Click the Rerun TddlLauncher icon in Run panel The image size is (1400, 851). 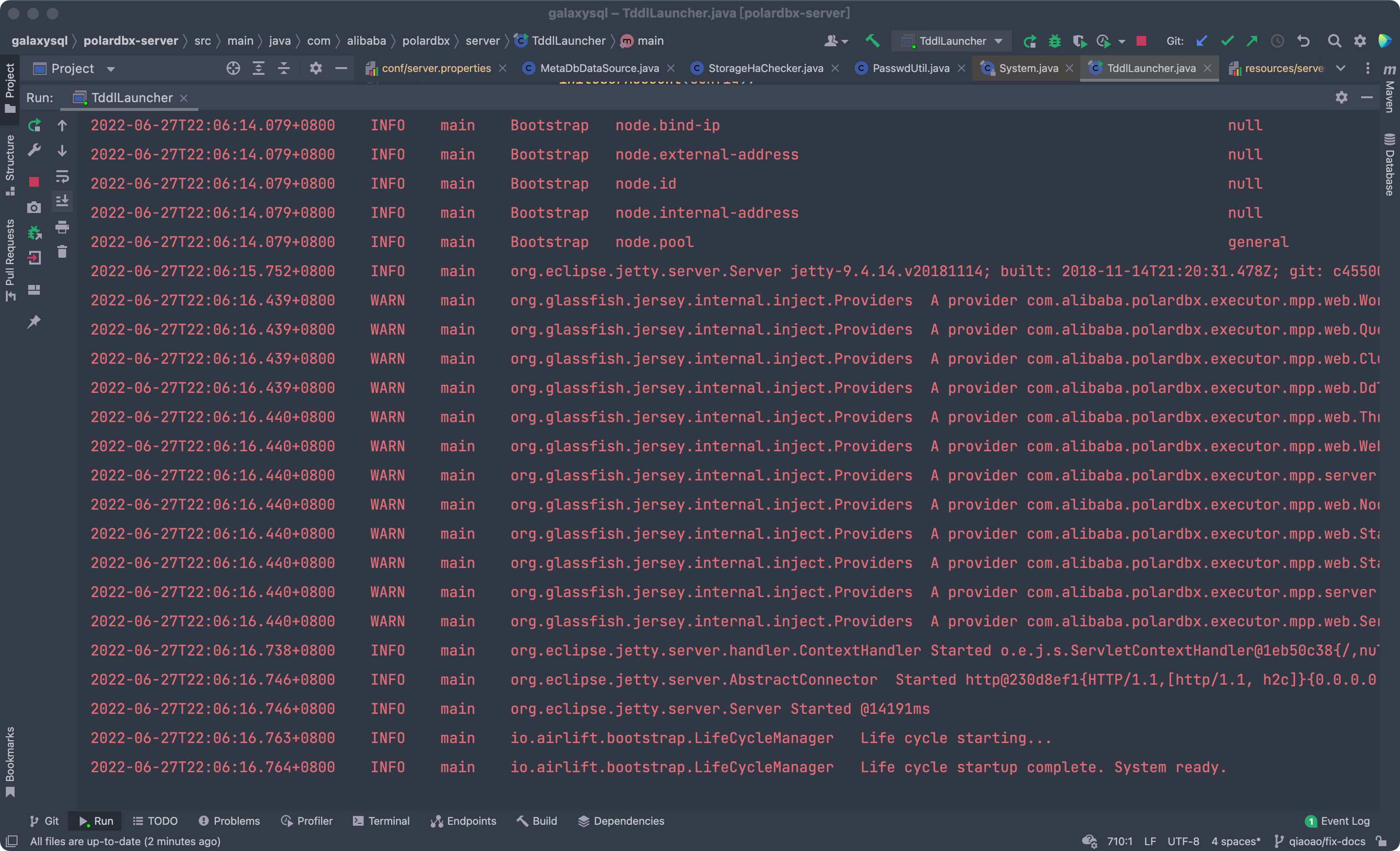(x=34, y=125)
